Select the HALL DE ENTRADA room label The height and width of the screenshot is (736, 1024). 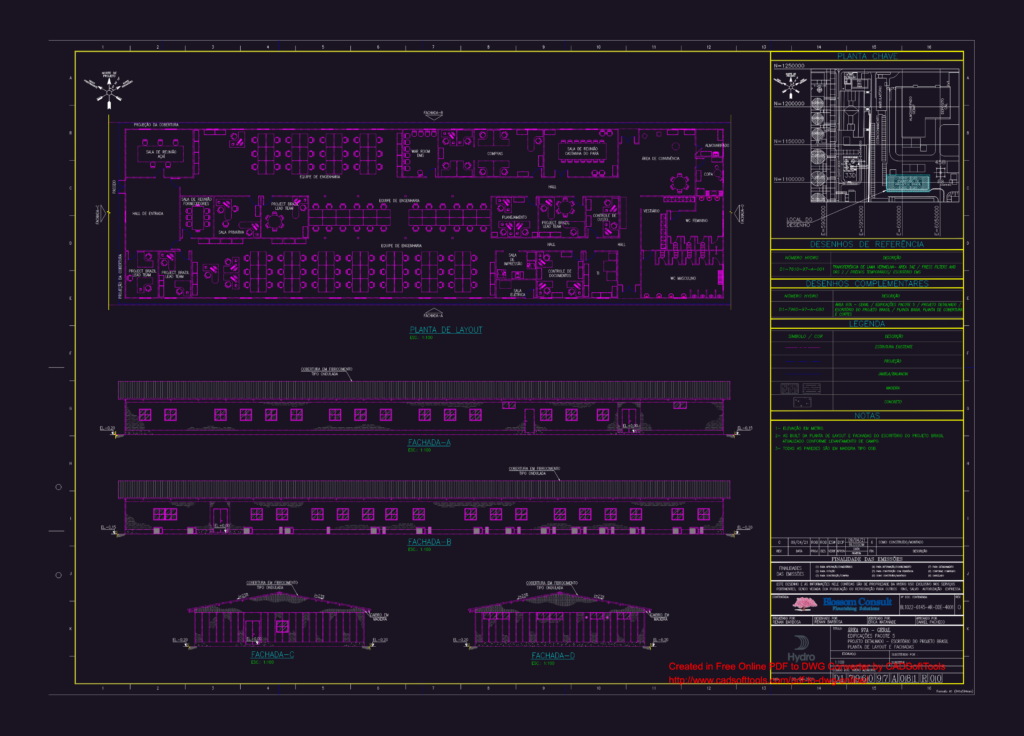148,214
